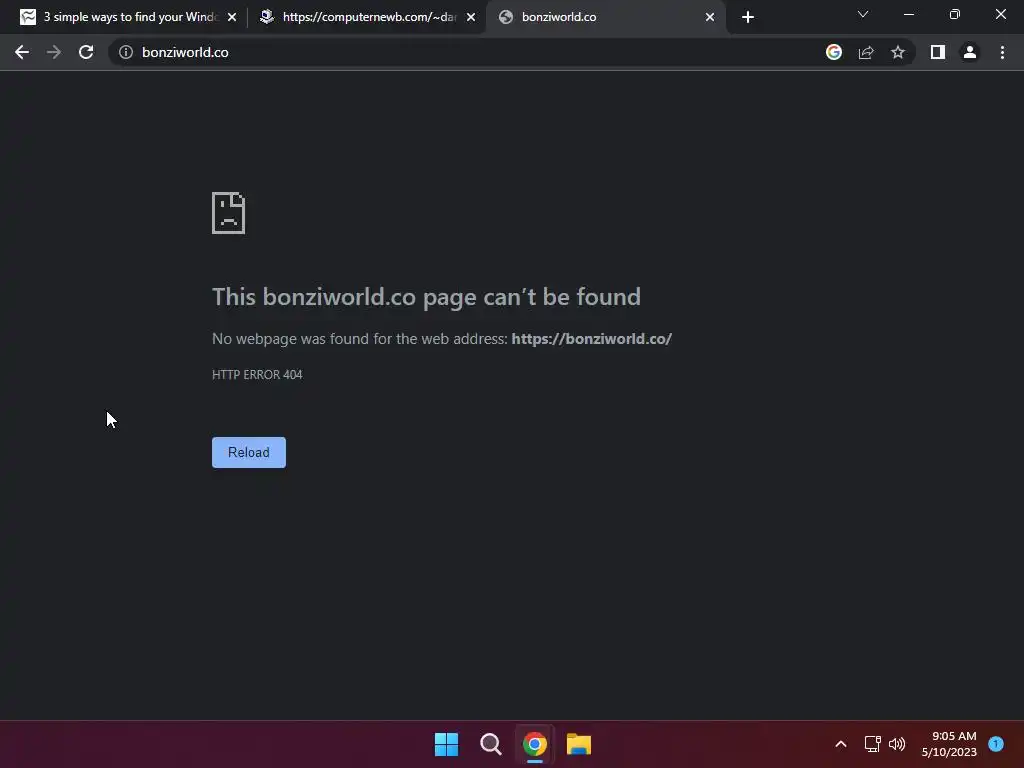
Task: Toggle the Chrome side panel
Action: point(938,52)
